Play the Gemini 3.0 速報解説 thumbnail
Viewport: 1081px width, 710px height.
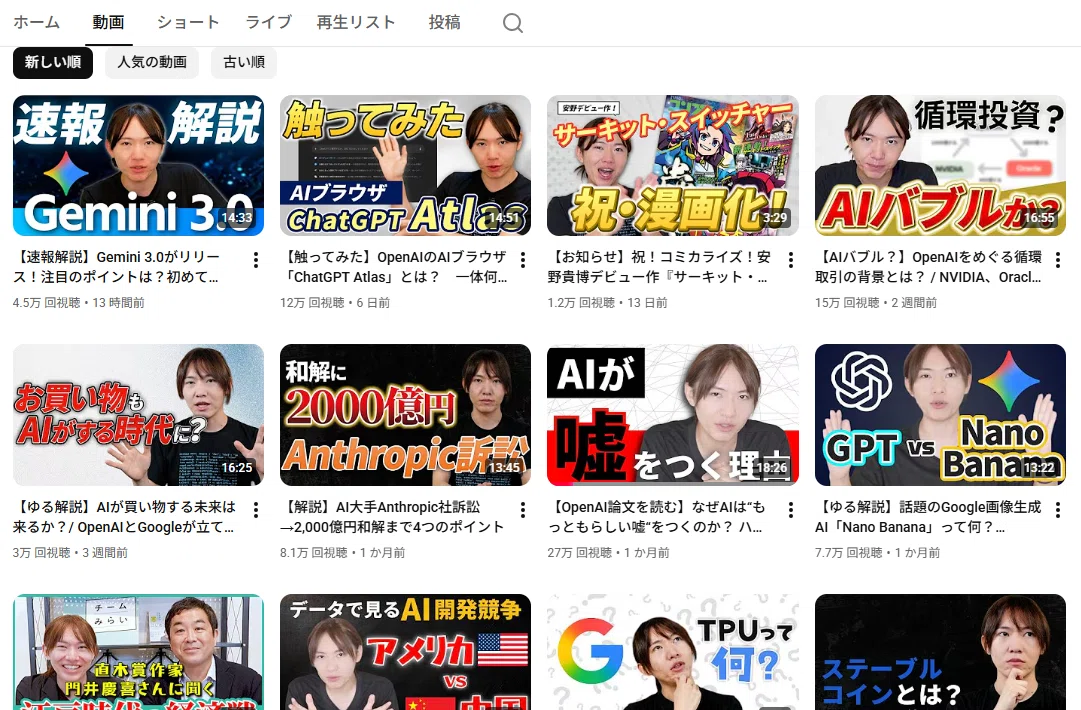coord(139,165)
